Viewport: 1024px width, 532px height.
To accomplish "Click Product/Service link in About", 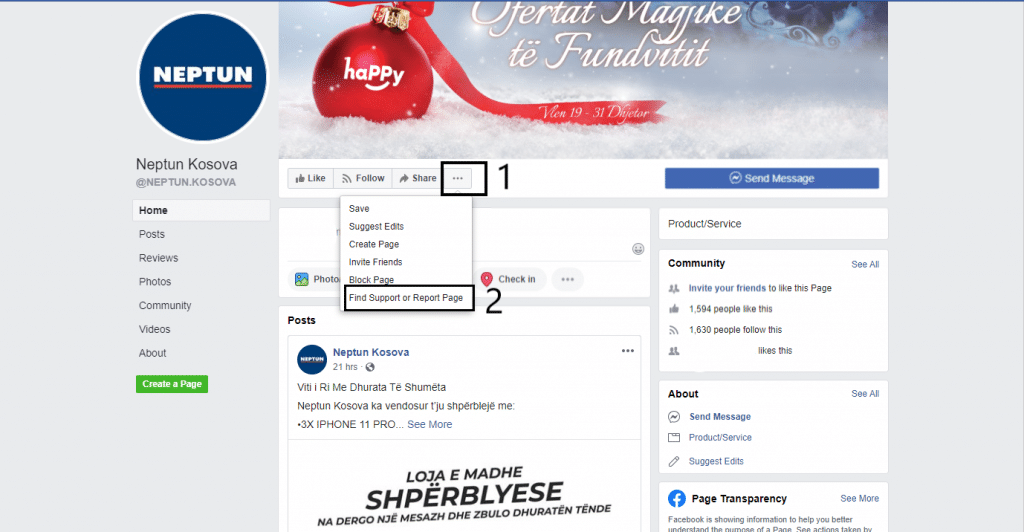I will [720, 437].
